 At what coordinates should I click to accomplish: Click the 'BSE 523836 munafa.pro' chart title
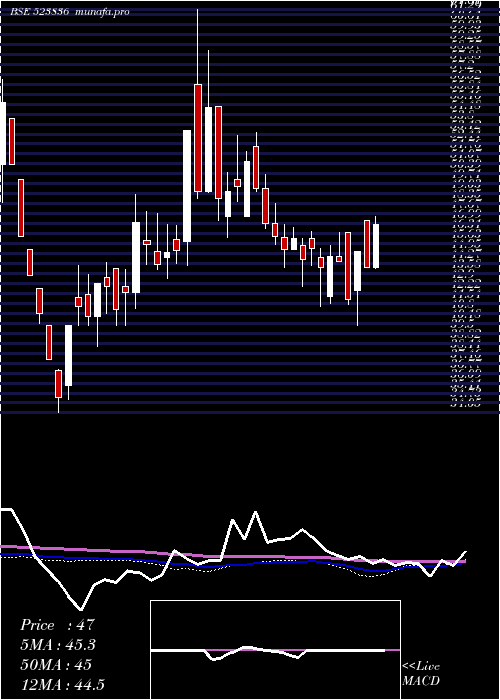70,12
